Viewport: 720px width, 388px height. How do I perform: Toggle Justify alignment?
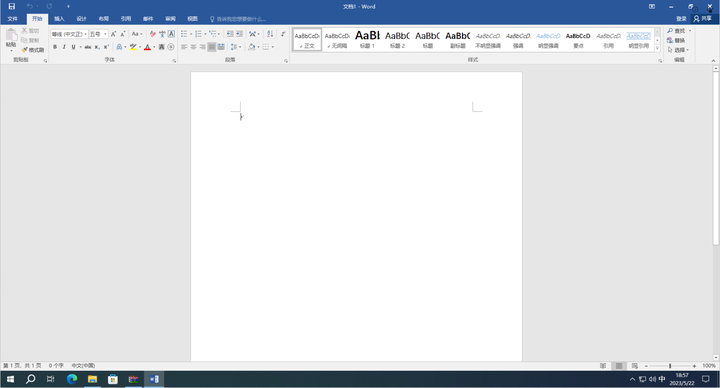(x=212, y=47)
